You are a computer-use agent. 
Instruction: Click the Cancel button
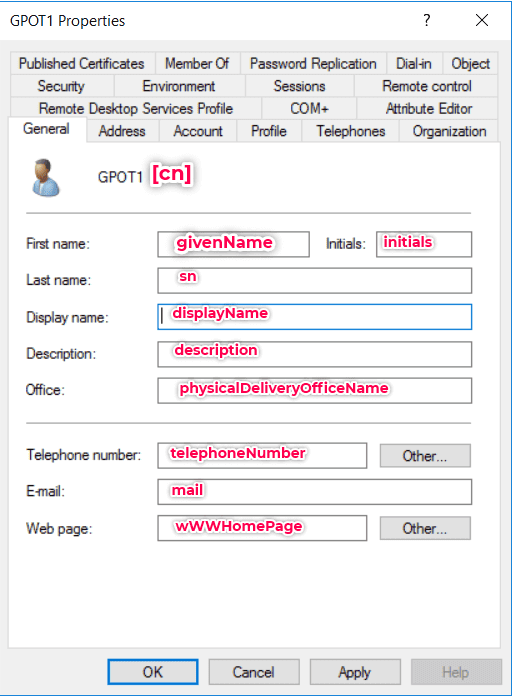pyautogui.click(x=254, y=672)
